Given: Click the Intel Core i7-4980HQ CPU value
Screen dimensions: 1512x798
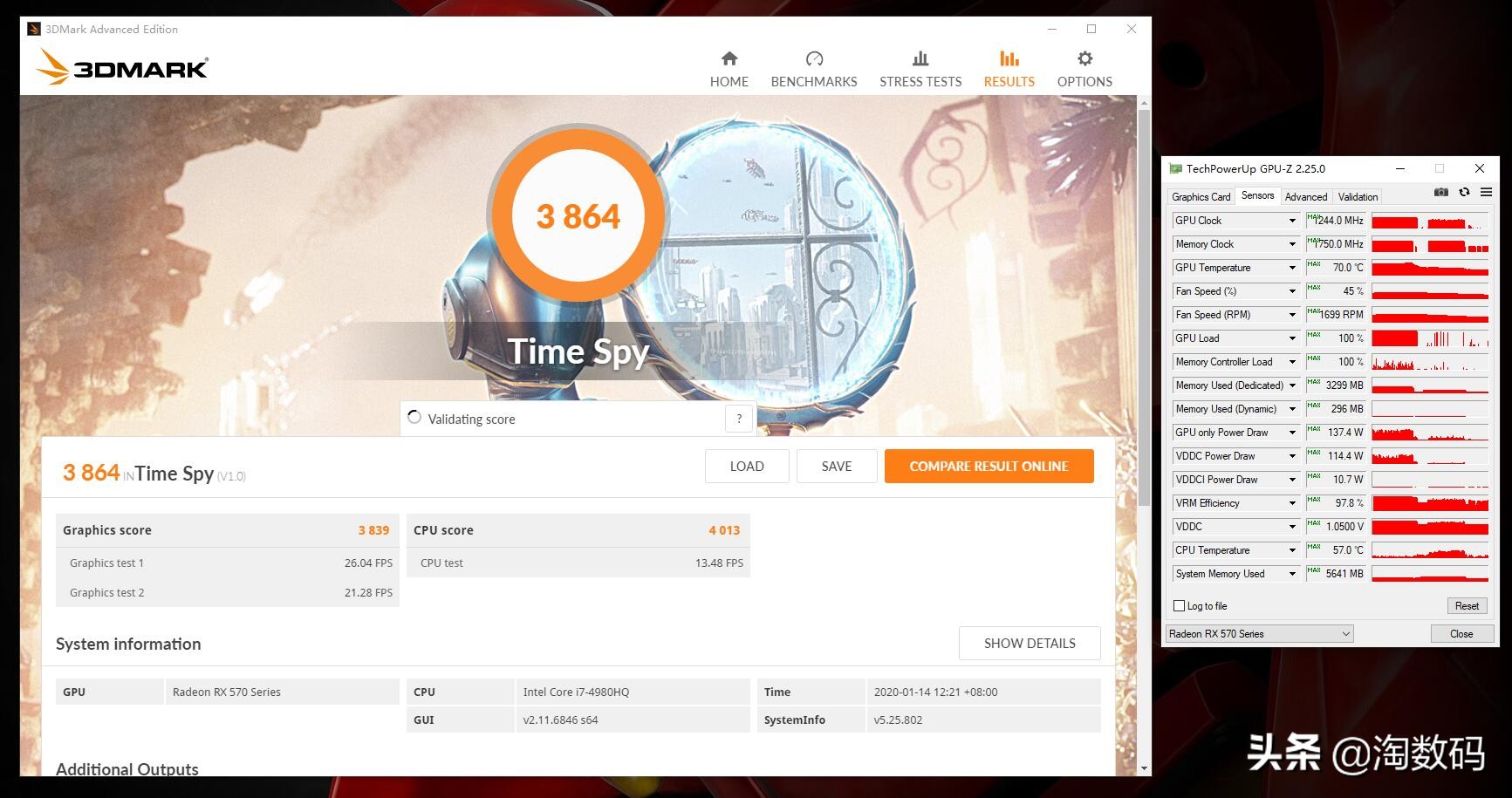Looking at the screenshot, I should (x=576, y=692).
